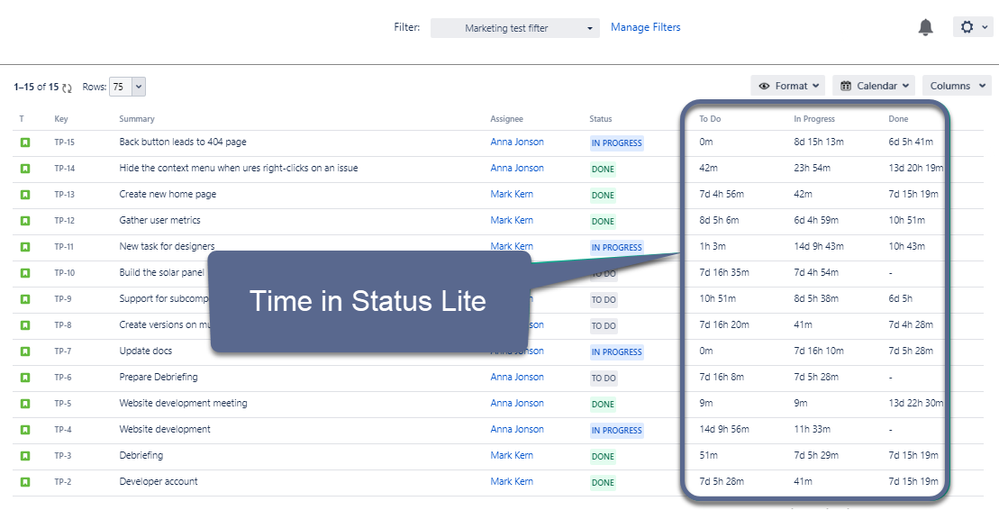Click the Done value '13d 22h 30m'

click(916, 403)
